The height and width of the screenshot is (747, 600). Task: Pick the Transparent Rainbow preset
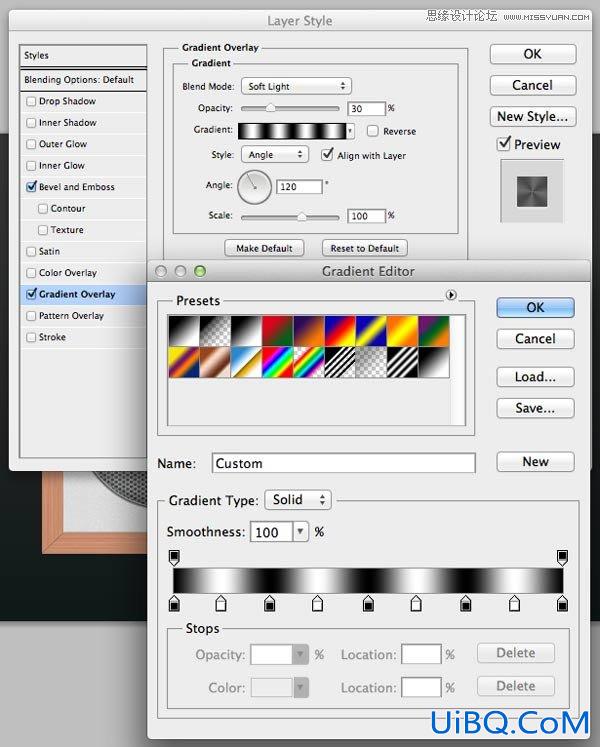309,362
